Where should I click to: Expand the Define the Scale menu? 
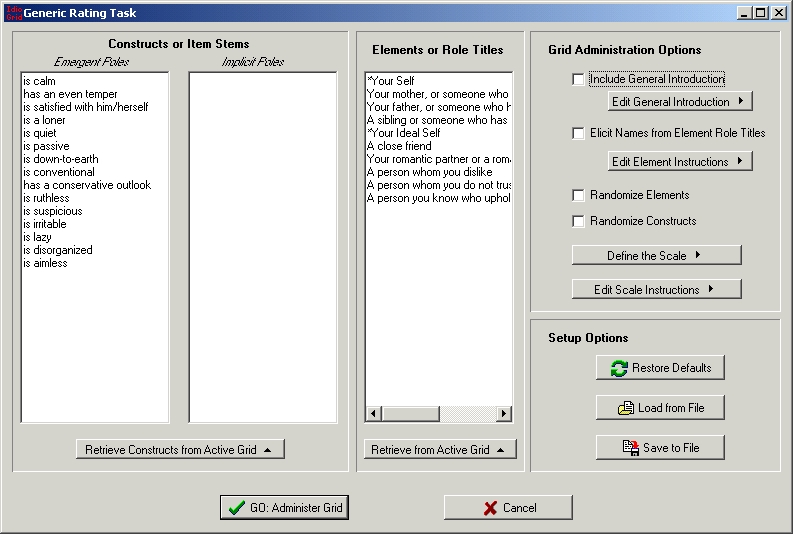(656, 256)
